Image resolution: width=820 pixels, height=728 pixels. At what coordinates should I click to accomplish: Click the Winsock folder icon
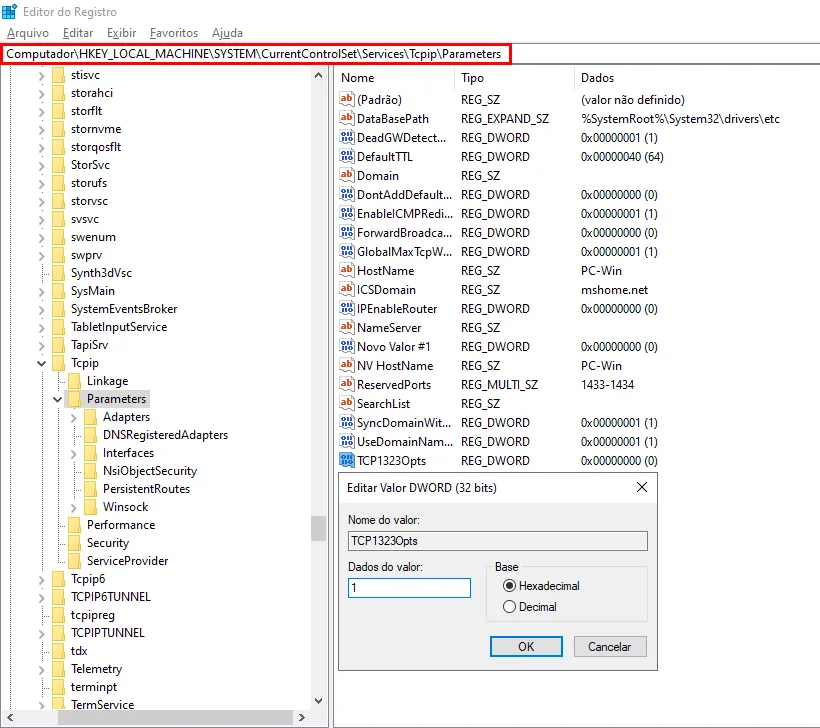click(x=90, y=506)
